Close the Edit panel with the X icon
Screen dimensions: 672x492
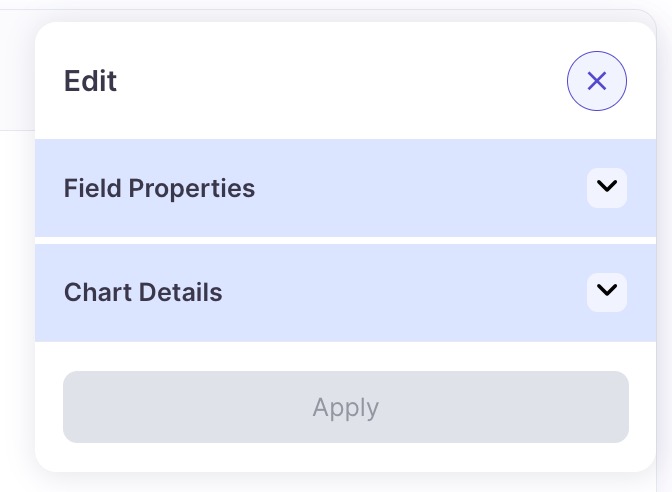[597, 81]
